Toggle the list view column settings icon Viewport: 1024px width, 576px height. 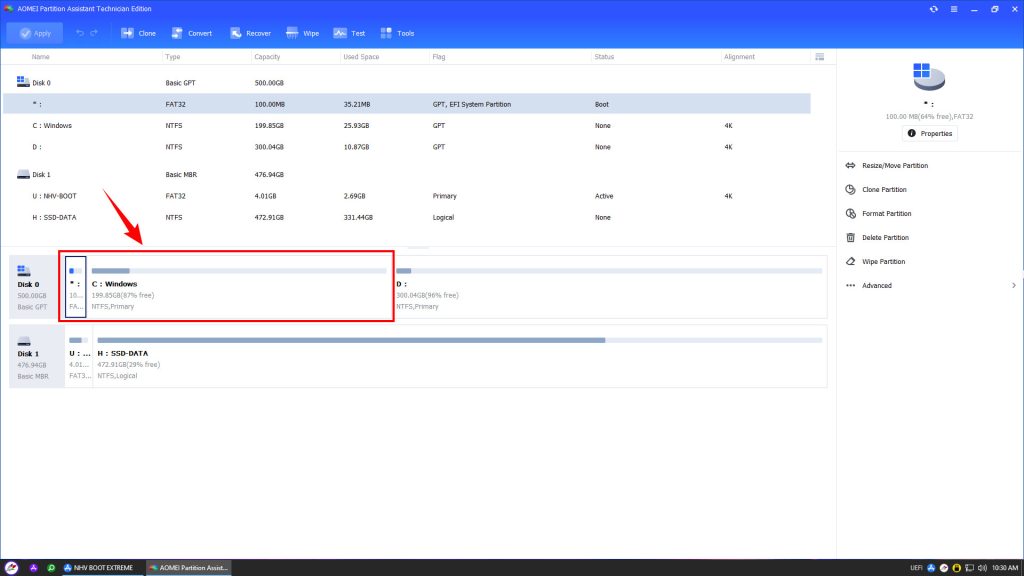click(x=820, y=57)
